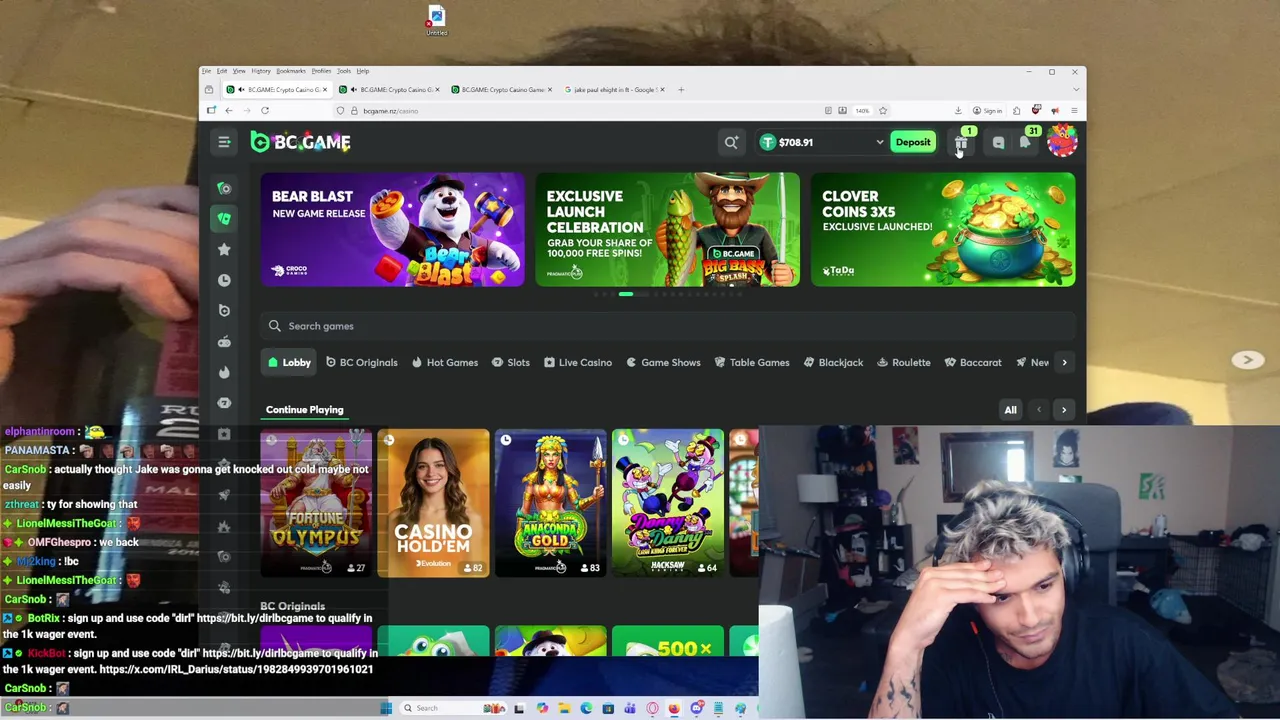Select the green cards Casino icon in sidebar
The image size is (1280, 720).
coord(224,218)
